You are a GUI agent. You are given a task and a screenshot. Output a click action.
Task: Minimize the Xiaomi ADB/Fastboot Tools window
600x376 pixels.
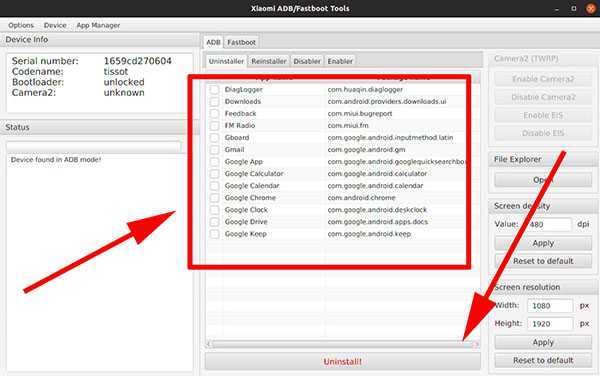click(x=557, y=8)
